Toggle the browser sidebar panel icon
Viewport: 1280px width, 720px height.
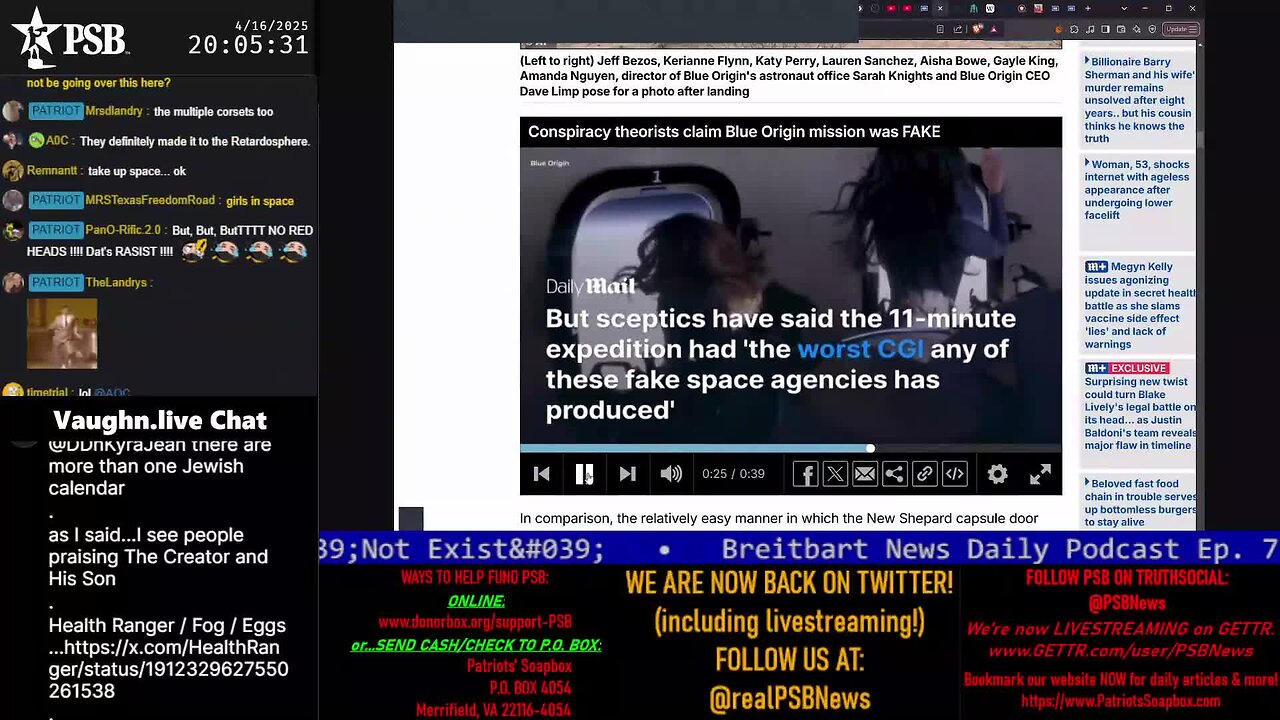pos(1105,29)
